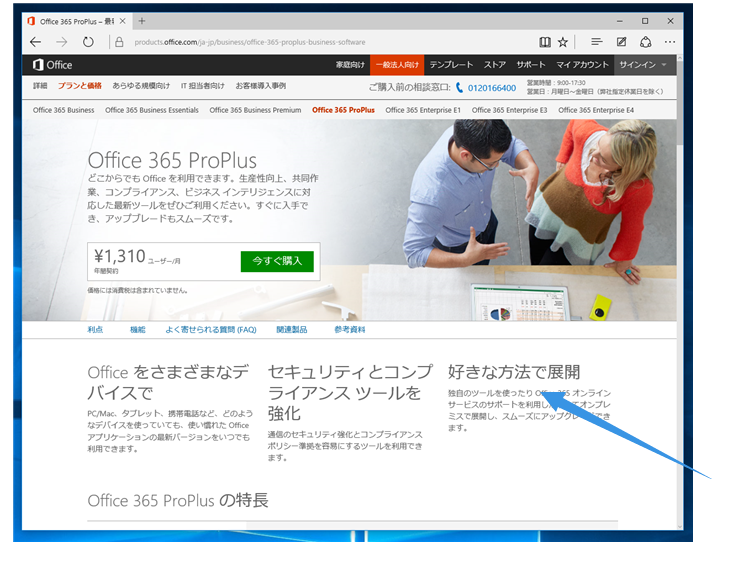This screenshot has height=571, width=751.
Task: Click the 好きな方法で展開 heading
Action: click(x=514, y=372)
